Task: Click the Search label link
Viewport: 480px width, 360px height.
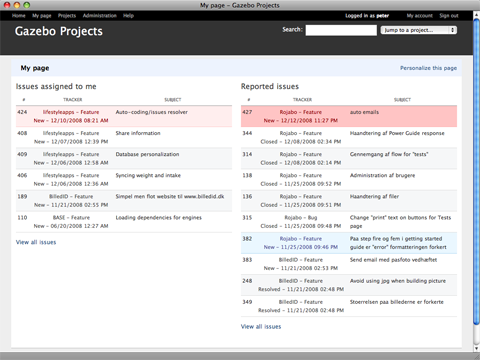Action: [x=292, y=30]
